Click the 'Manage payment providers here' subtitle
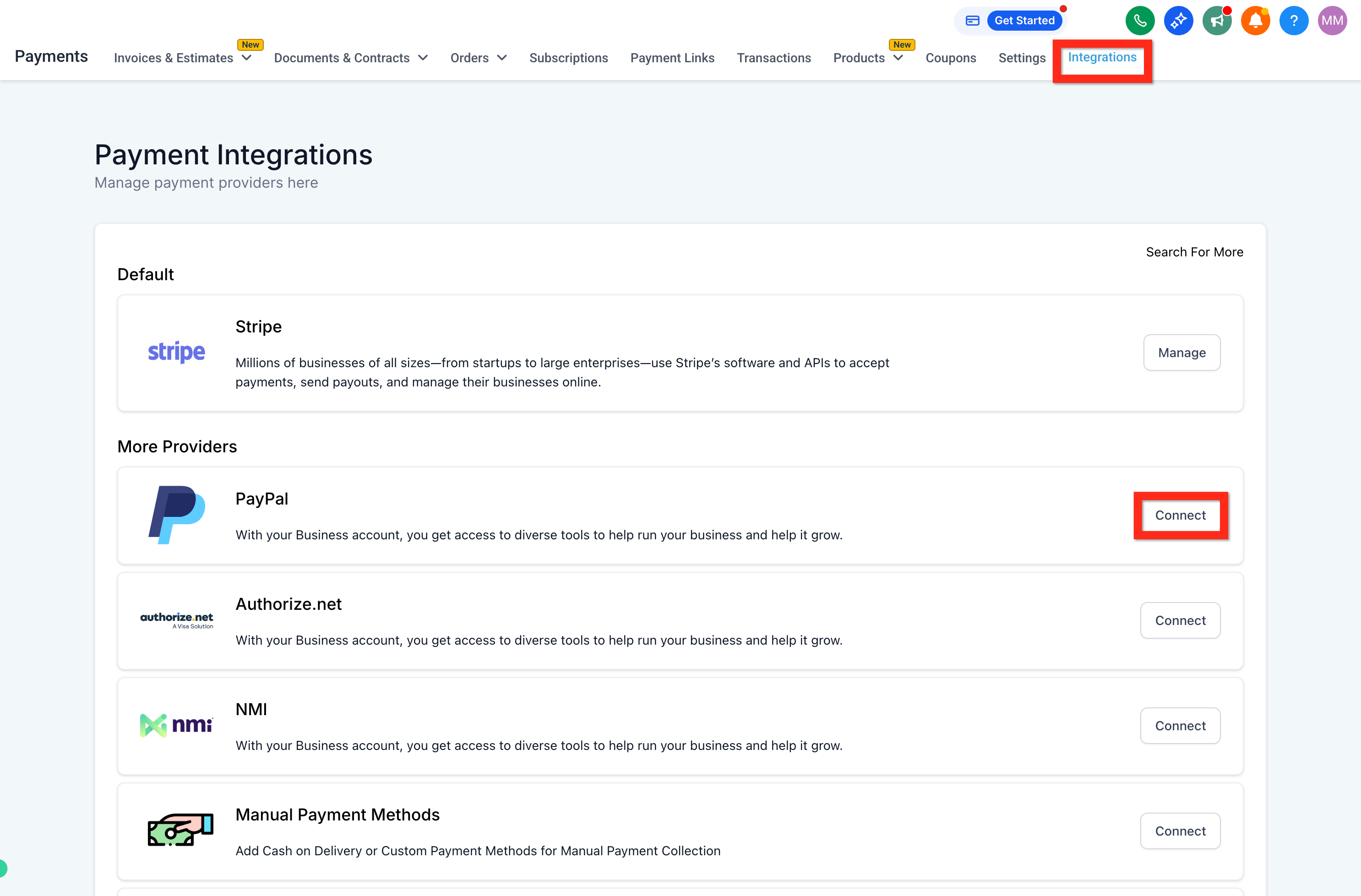This screenshot has height=896, width=1361. coord(206,183)
